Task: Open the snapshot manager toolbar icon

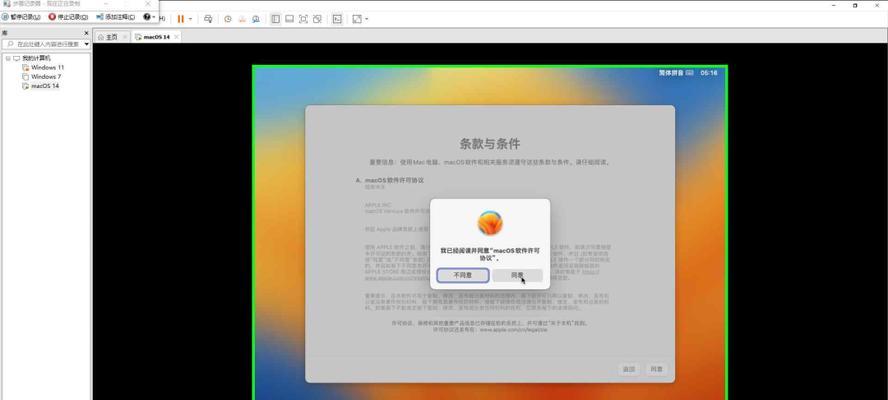Action: point(256,19)
